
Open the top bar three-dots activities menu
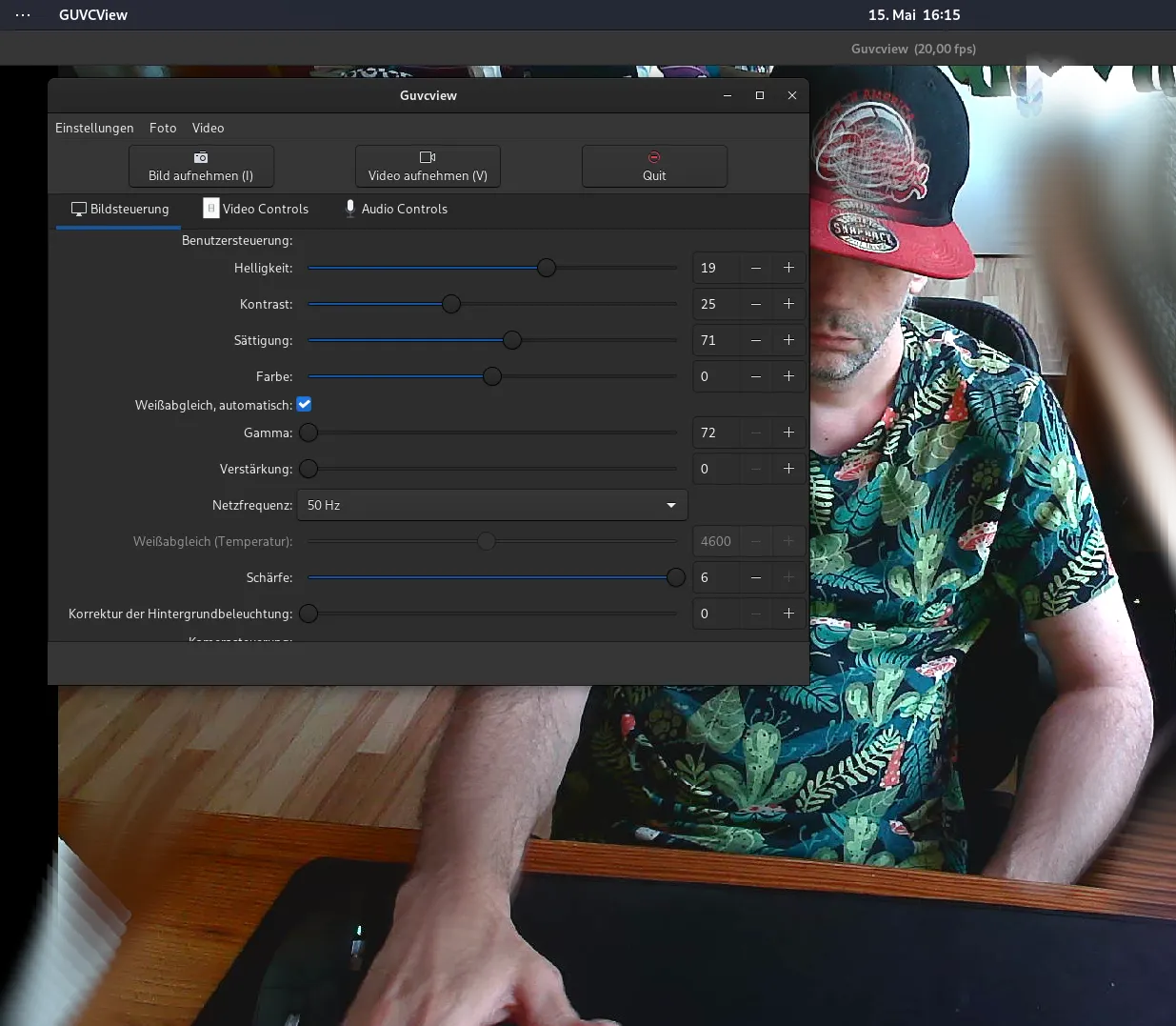(x=23, y=15)
